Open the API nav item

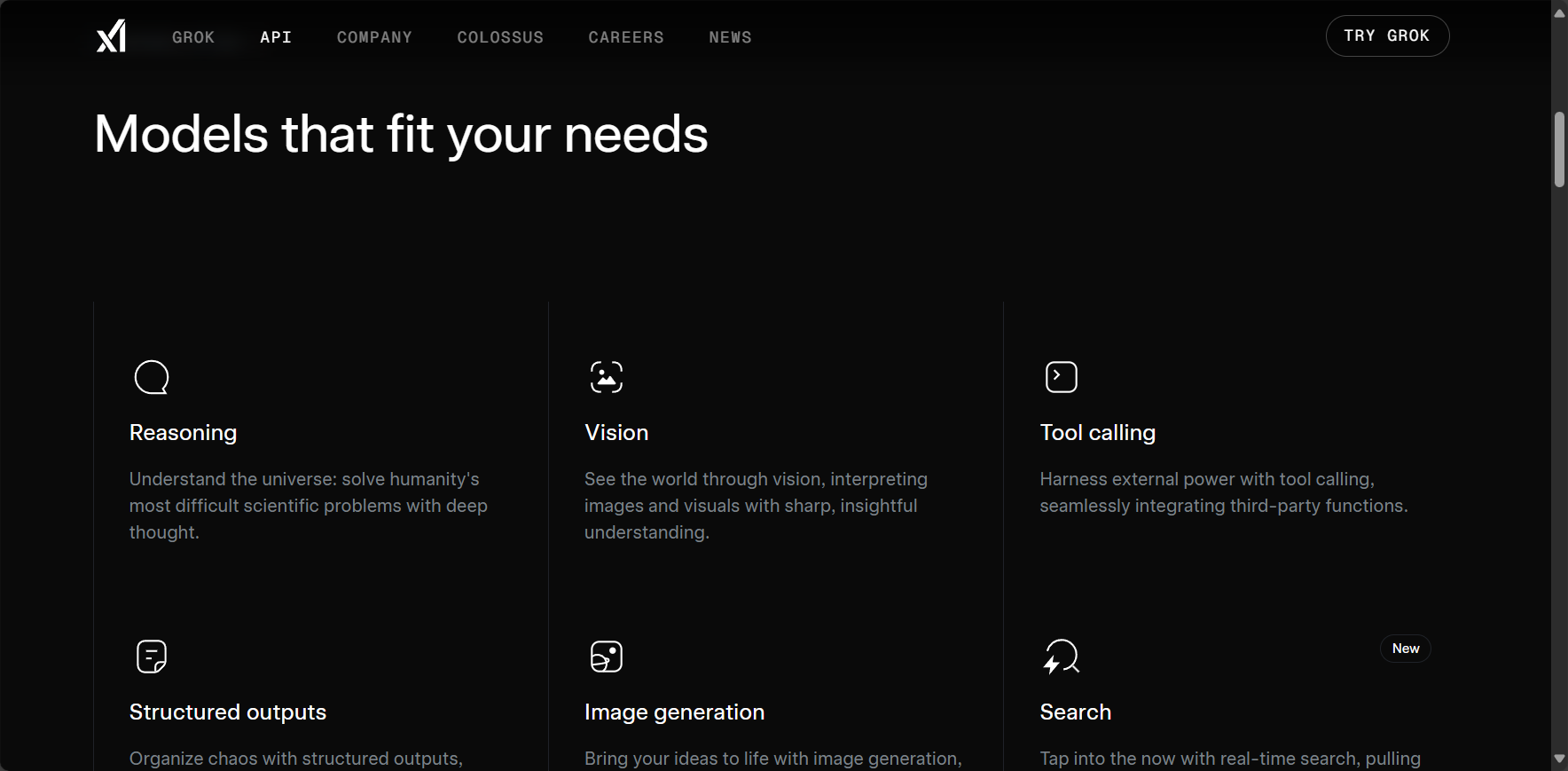(x=276, y=37)
